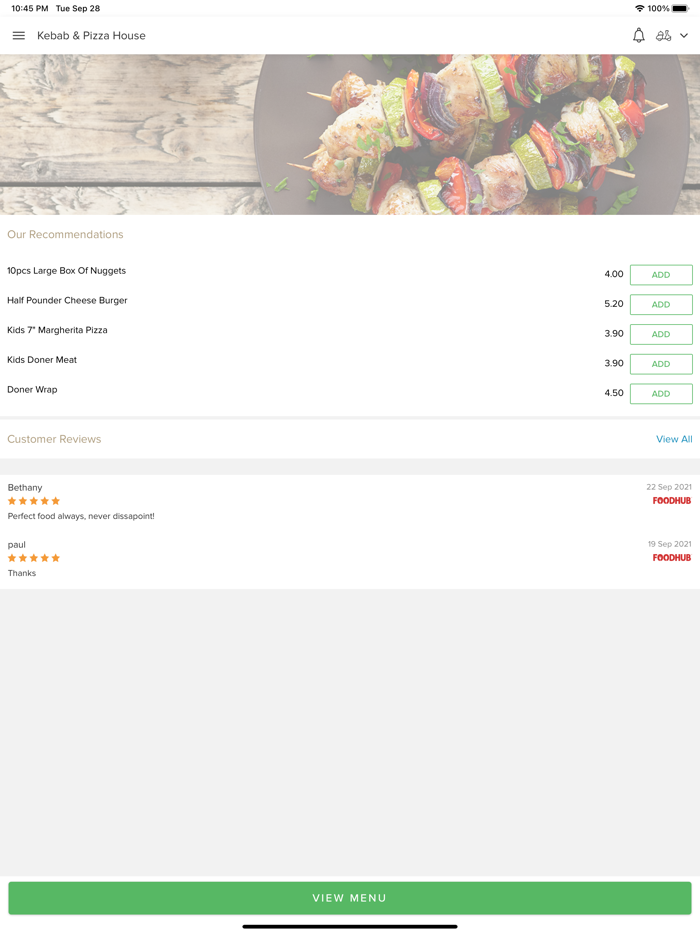Viewport: 700px width, 934px height.
Task: Open the hamburger menu
Action: [x=18, y=36]
